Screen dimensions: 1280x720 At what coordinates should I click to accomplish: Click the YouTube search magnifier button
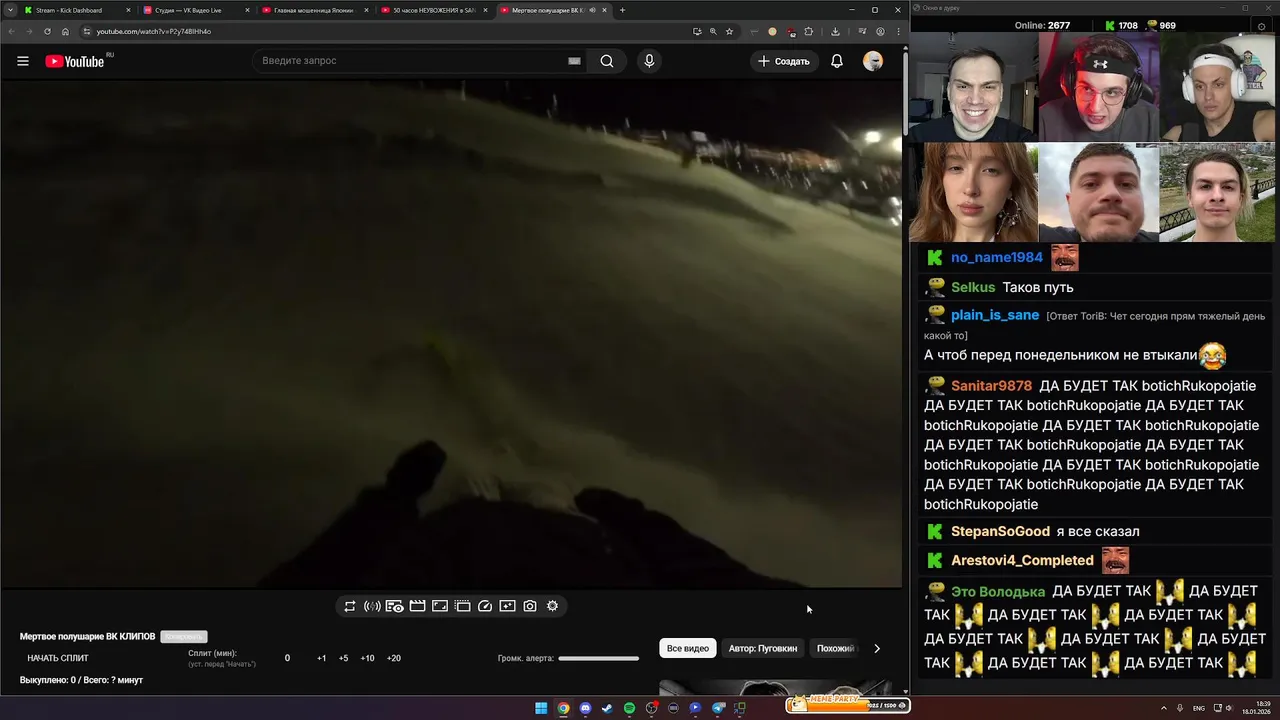coord(607,61)
